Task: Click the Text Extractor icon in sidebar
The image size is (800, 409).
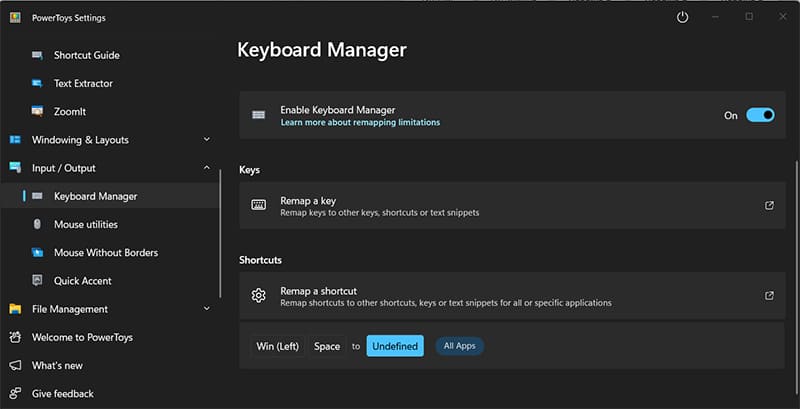Action: (x=37, y=83)
